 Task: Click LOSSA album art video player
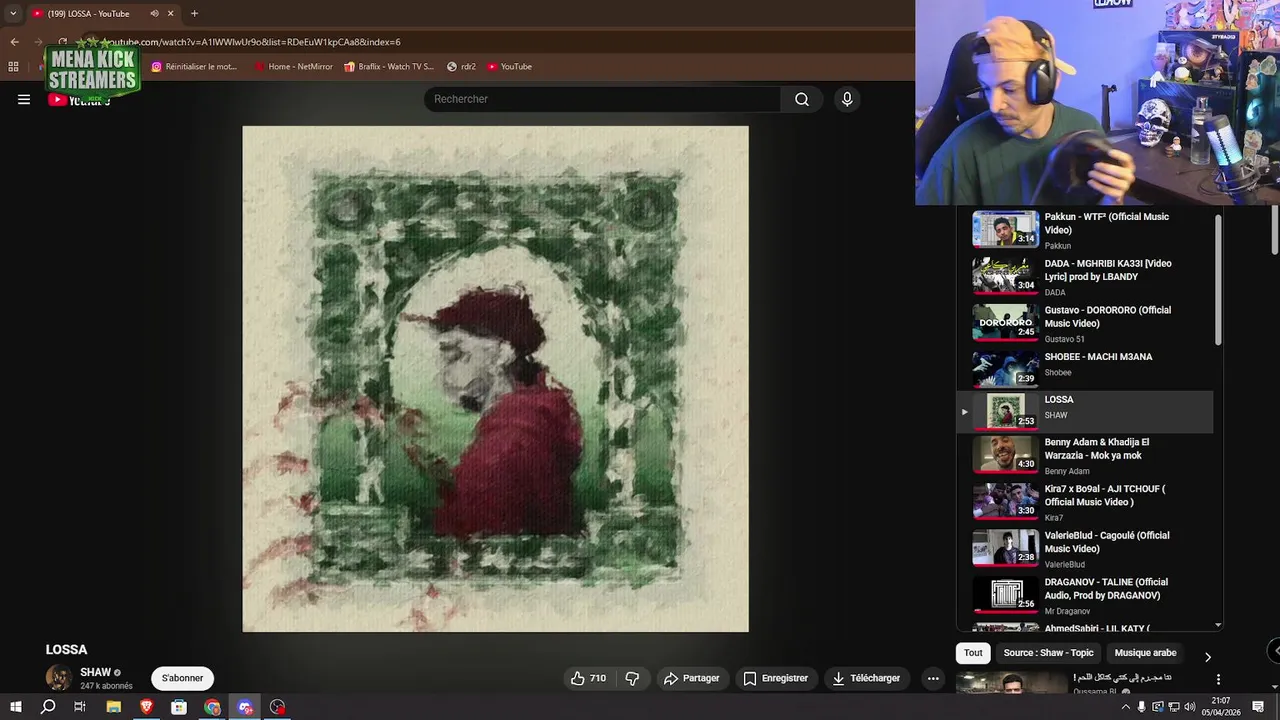[495, 379]
